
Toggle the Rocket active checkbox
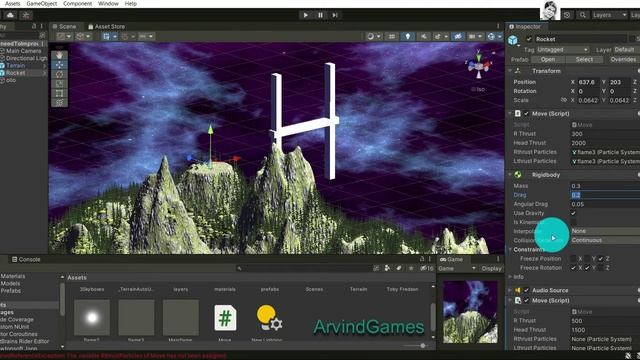(x=529, y=39)
